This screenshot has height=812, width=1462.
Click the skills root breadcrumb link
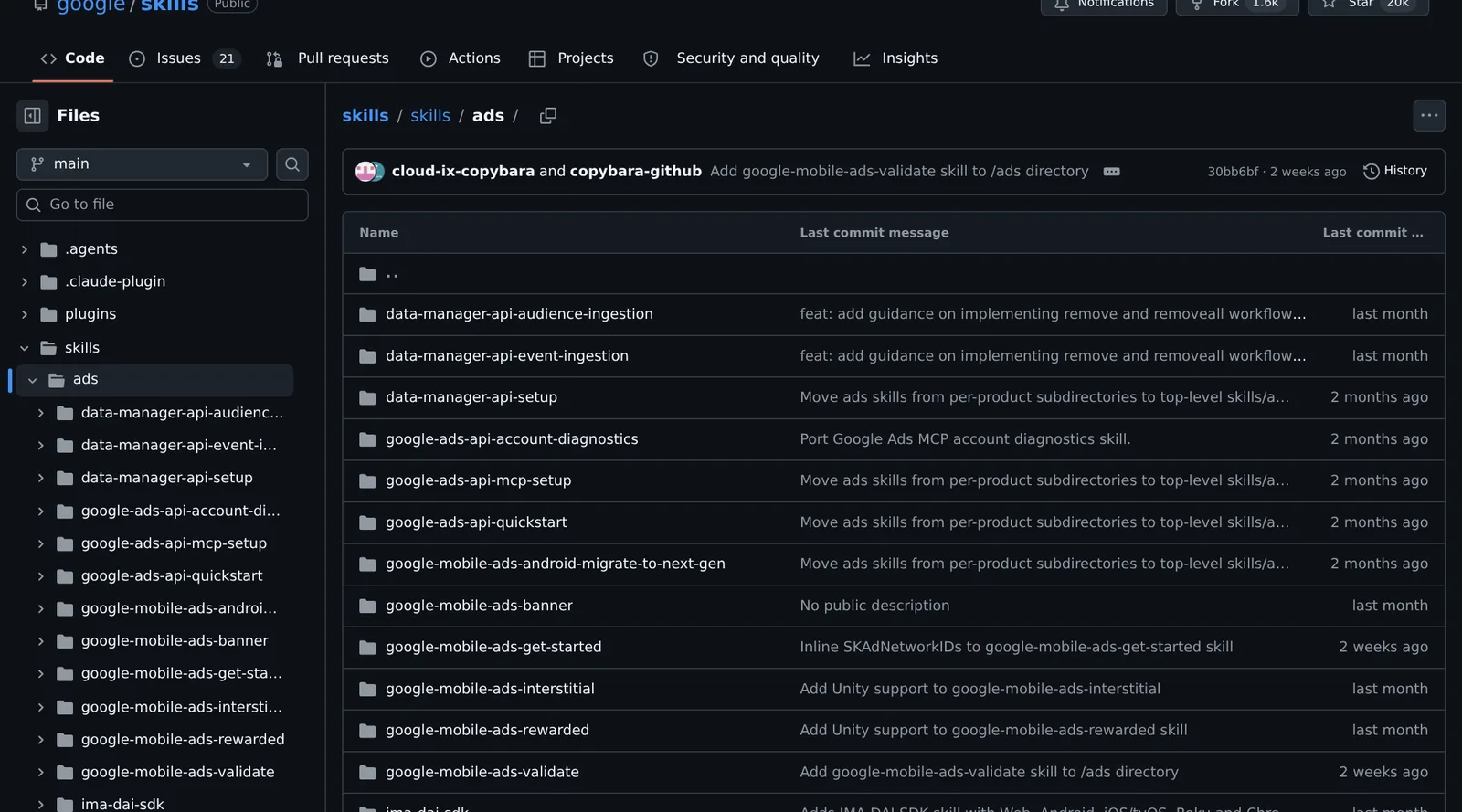coord(365,116)
